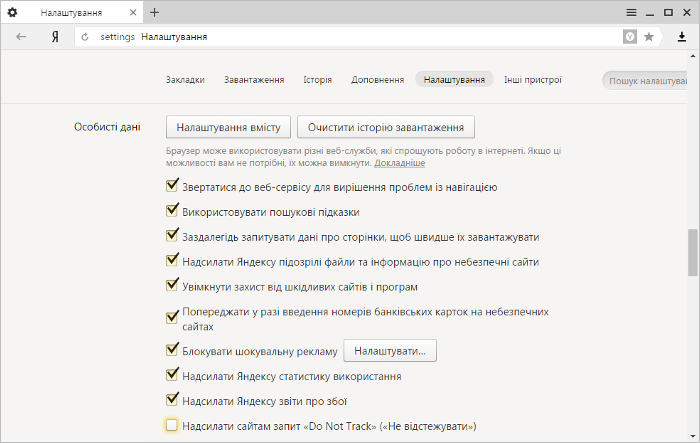This screenshot has height=443, width=700.
Task: Uncheck Використовувати пошукові підказки
Action: [172, 210]
